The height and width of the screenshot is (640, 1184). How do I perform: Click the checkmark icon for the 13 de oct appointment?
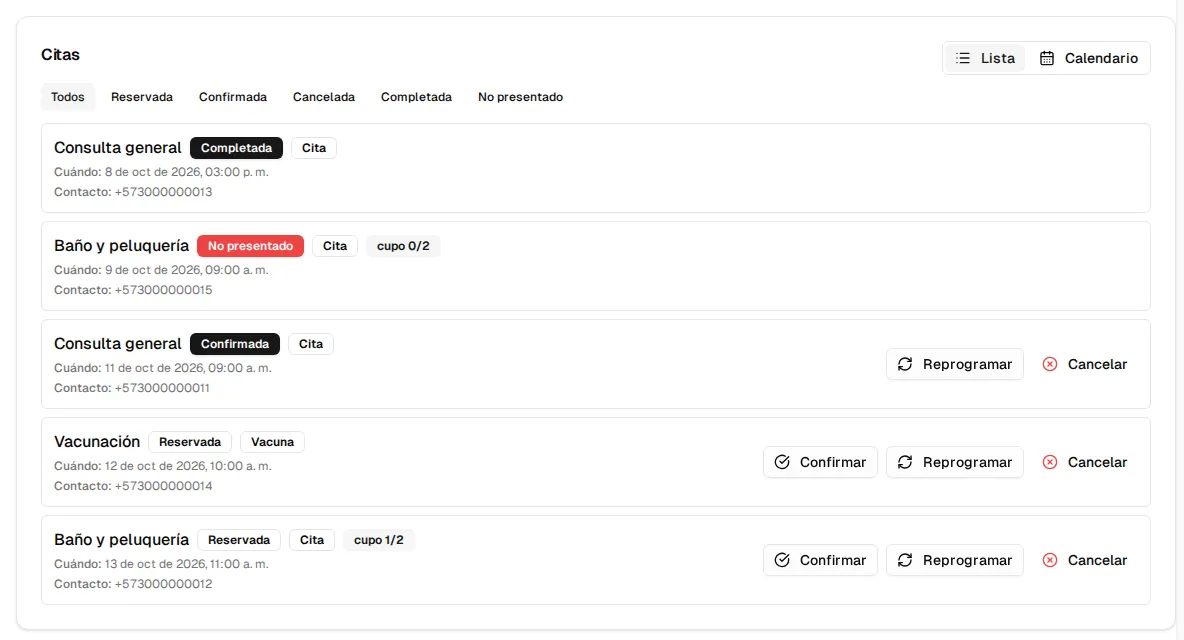pos(782,560)
